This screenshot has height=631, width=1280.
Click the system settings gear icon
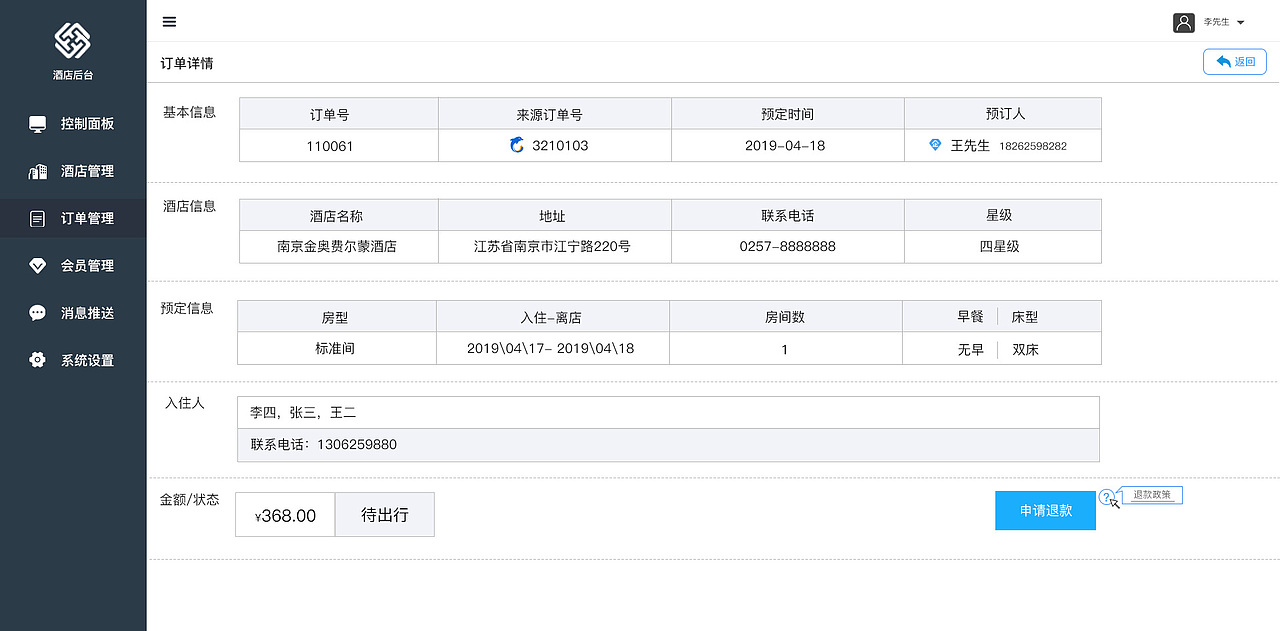click(x=38, y=360)
